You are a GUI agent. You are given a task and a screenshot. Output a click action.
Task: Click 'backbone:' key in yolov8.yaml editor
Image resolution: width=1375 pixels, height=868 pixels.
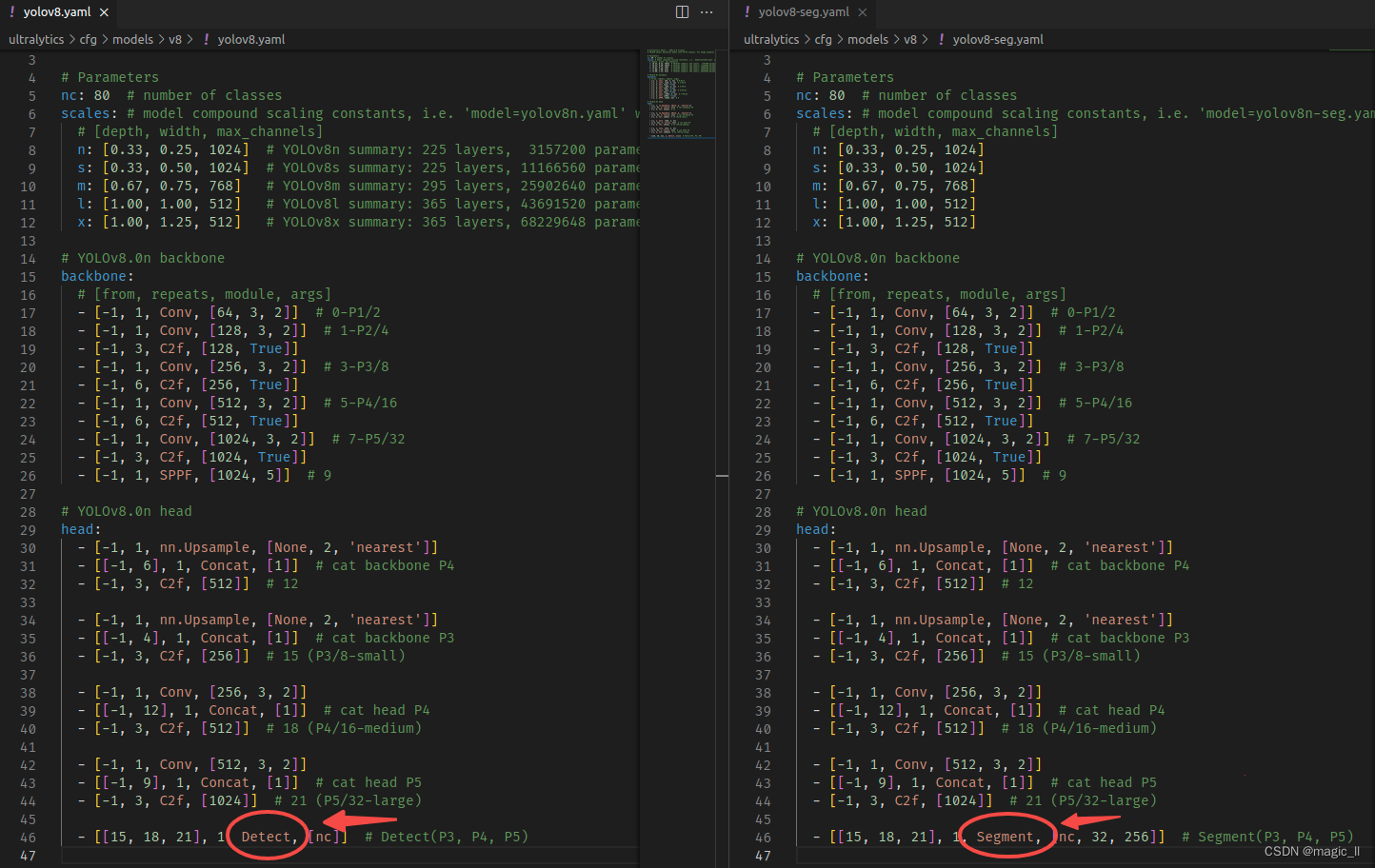[x=98, y=276]
